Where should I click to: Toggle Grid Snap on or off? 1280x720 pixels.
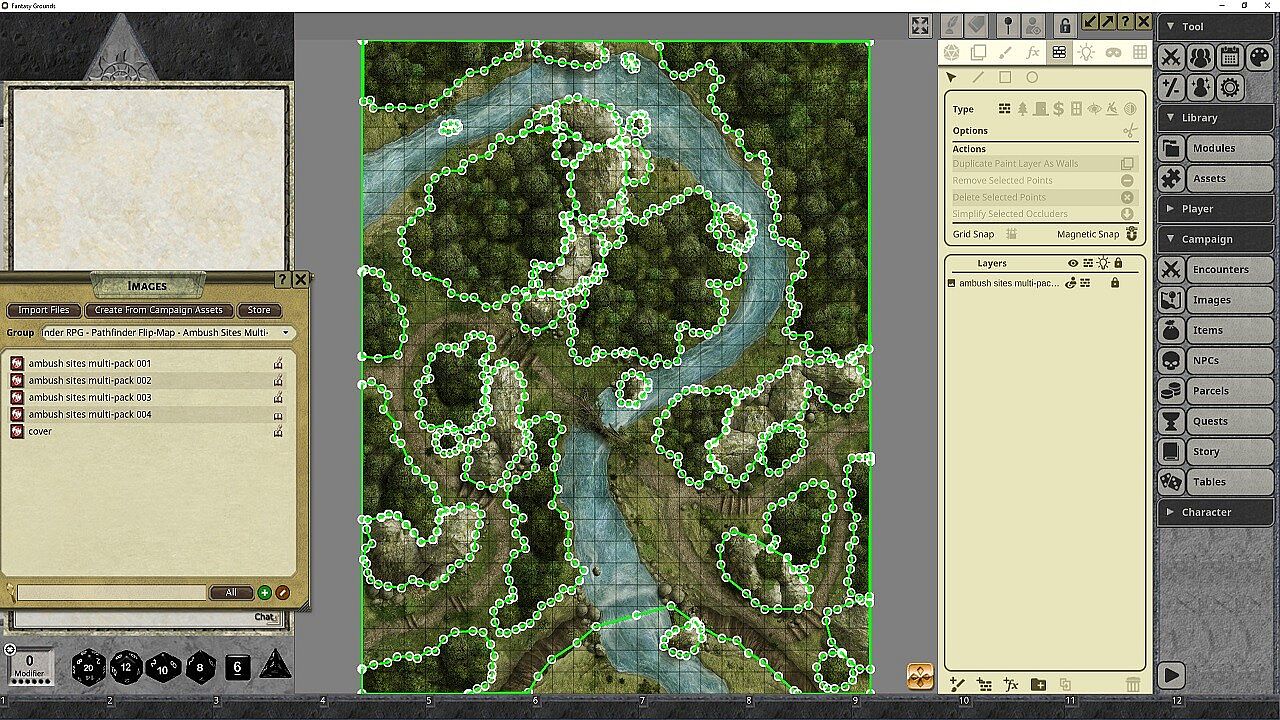click(x=1011, y=234)
